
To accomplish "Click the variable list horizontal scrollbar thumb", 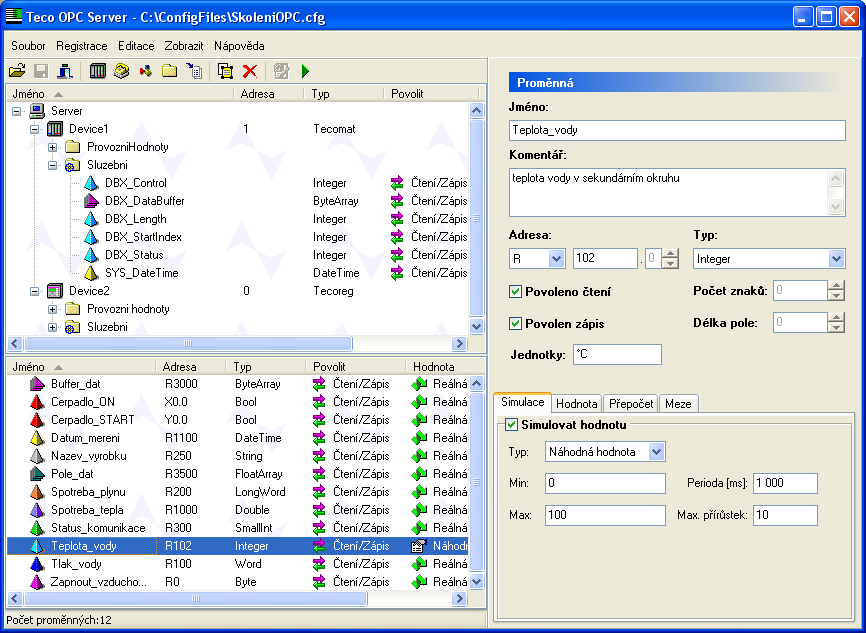I will coord(196,598).
